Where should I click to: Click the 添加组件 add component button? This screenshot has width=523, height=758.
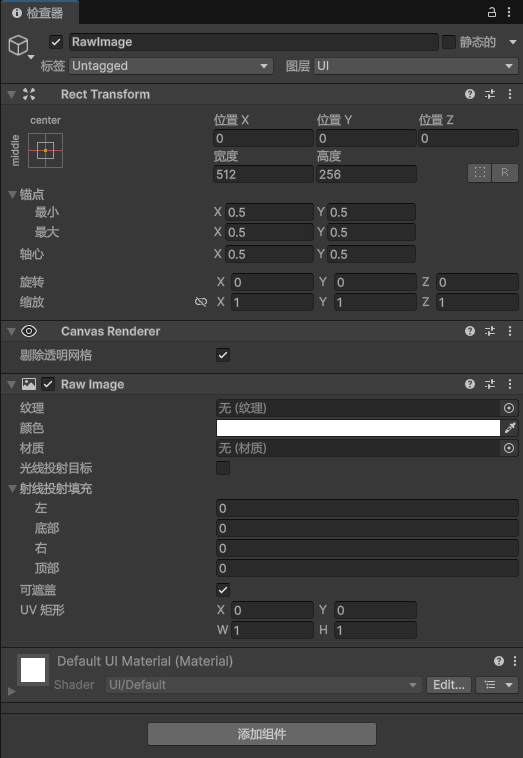[x=262, y=734]
